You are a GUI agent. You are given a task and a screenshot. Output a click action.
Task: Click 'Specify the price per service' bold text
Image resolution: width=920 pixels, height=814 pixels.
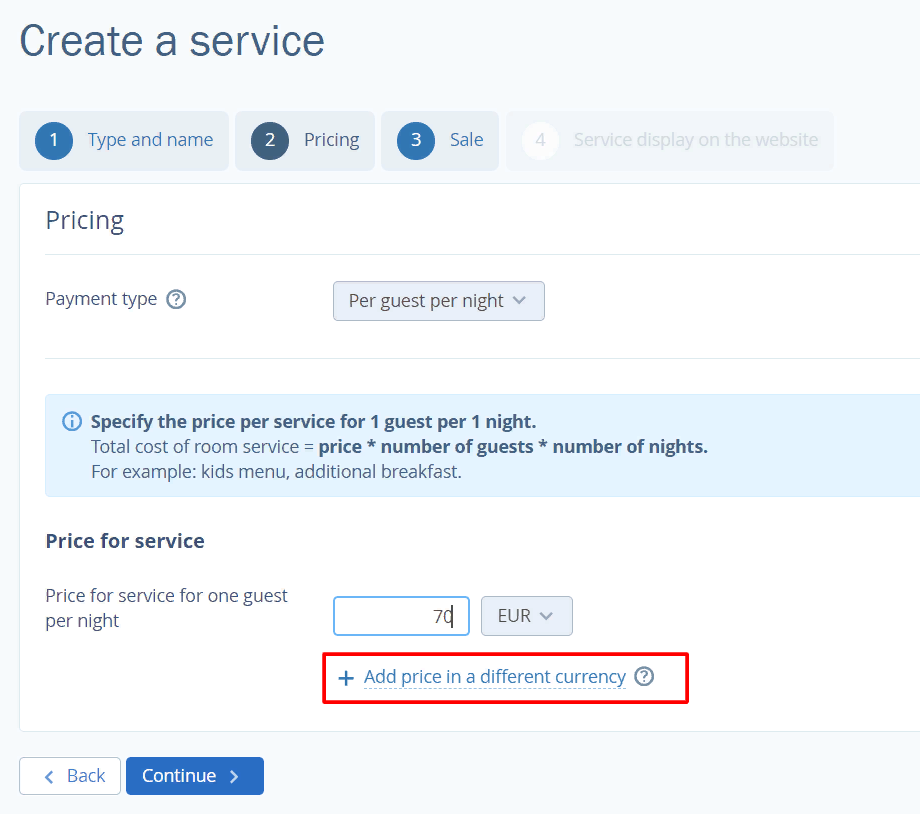click(x=313, y=421)
